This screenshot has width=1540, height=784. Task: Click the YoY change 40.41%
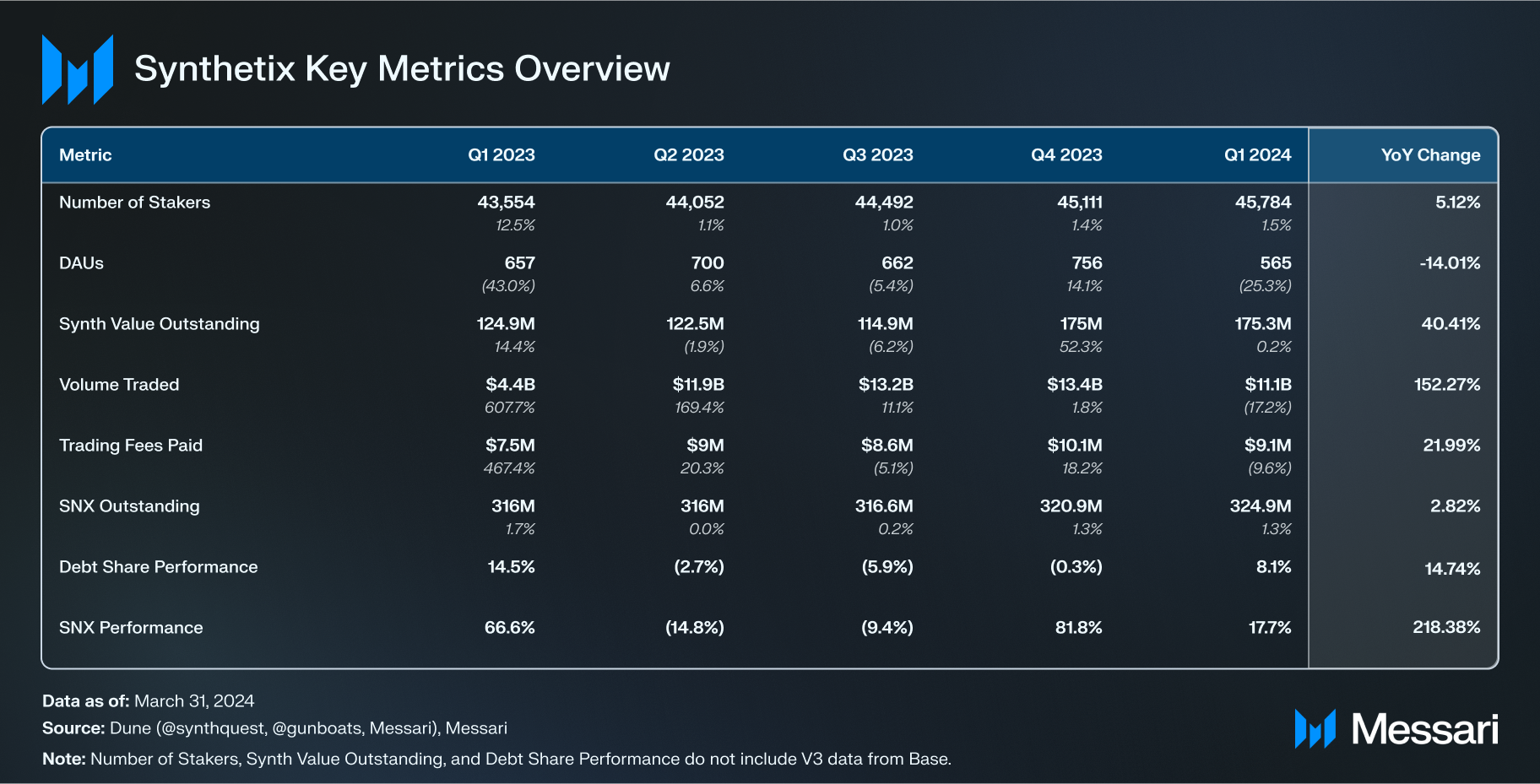(x=1451, y=324)
